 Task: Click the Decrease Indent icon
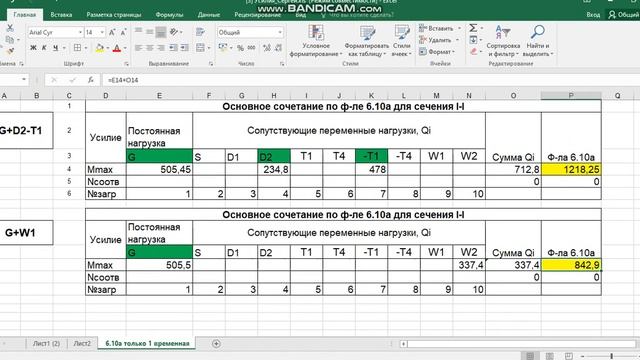[173, 48]
